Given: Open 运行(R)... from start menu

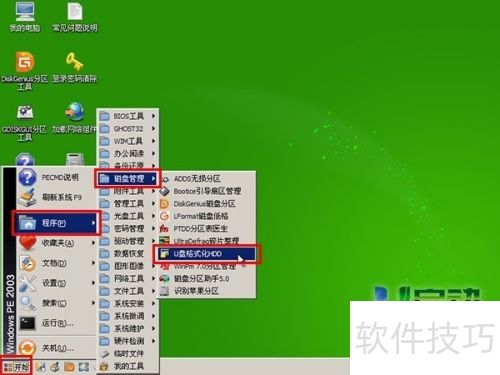Looking at the screenshot, I should (56, 323).
